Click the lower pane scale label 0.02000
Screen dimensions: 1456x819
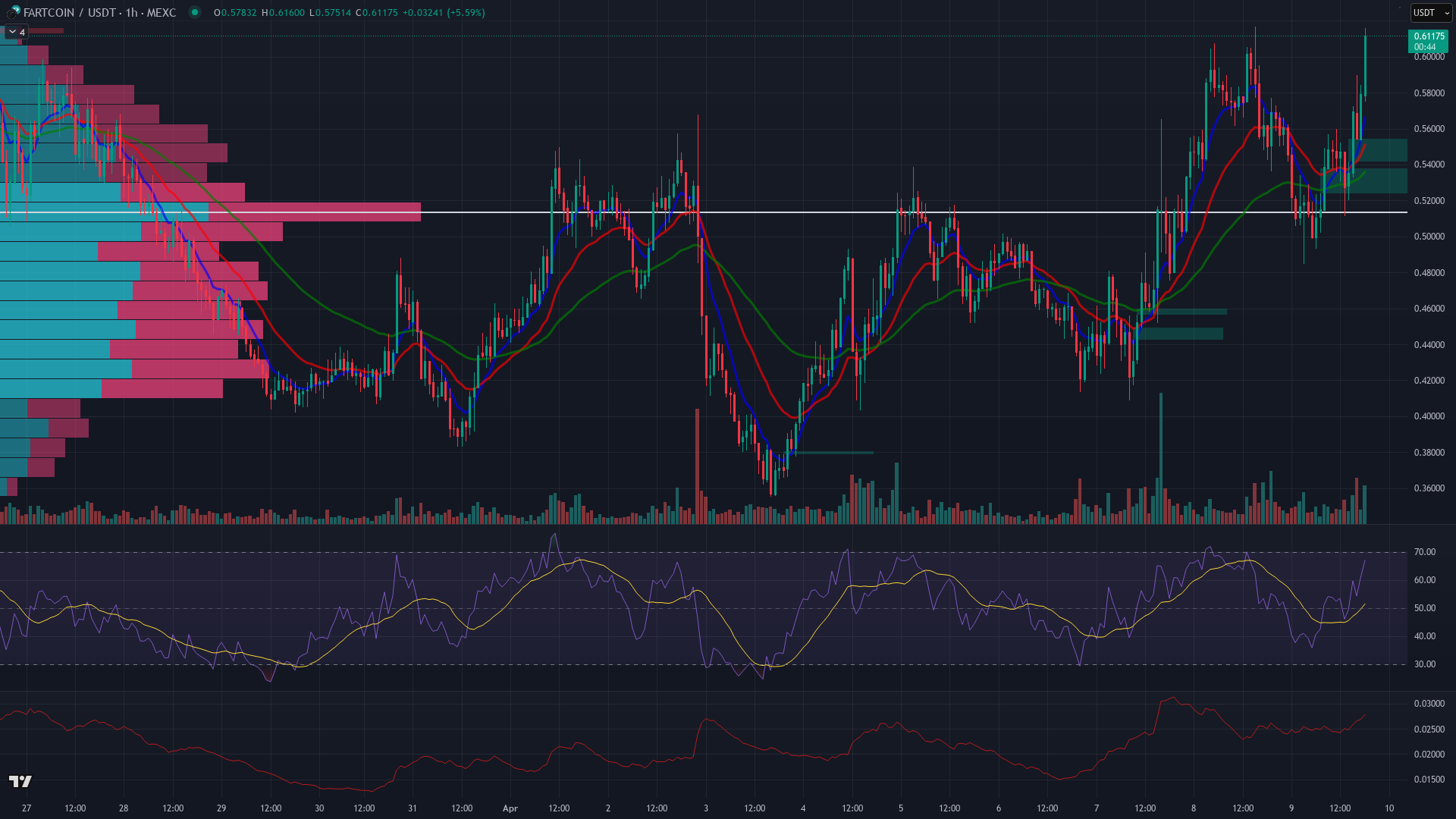pos(1429,755)
